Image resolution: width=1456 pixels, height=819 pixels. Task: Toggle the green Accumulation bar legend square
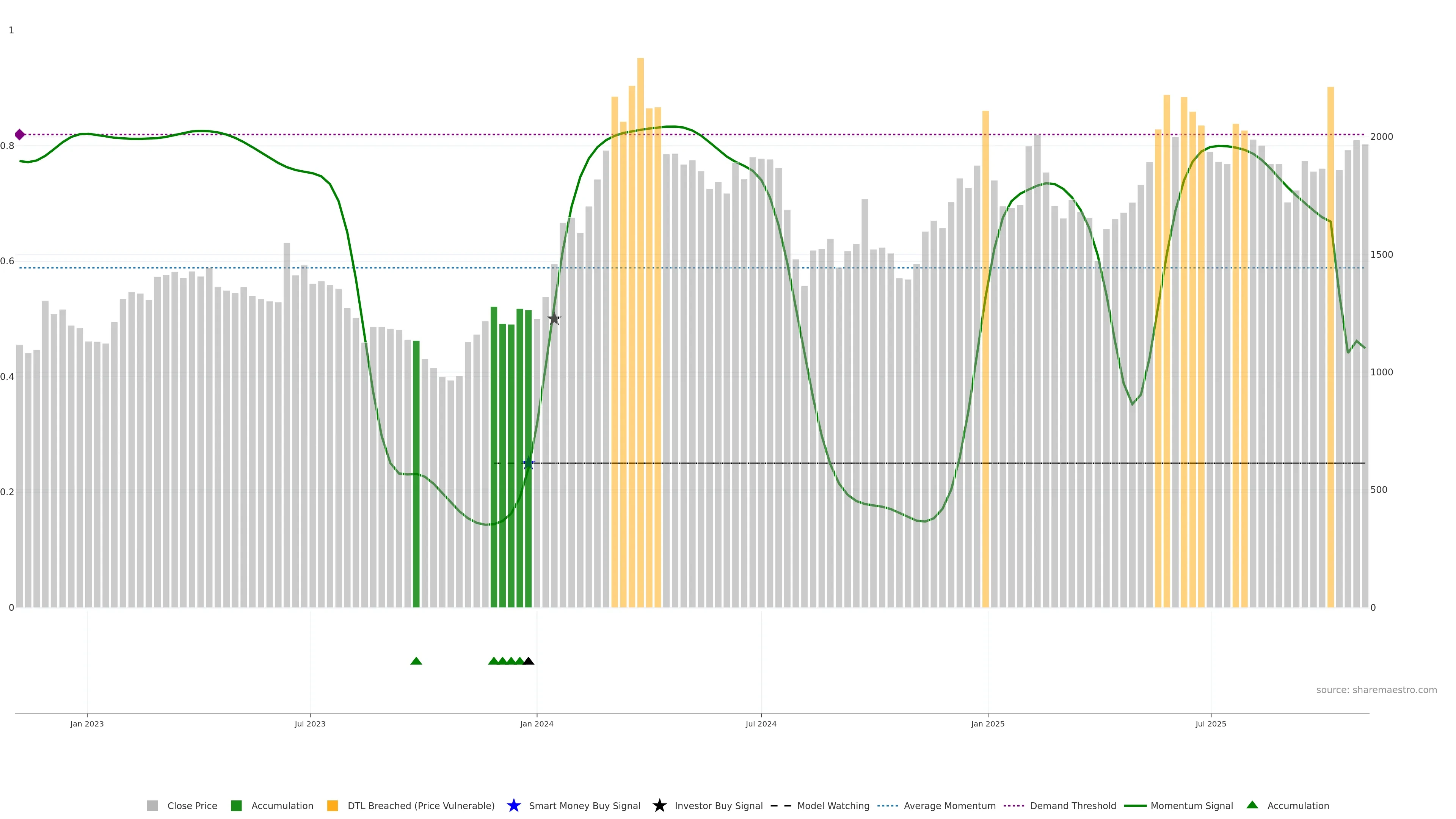pos(236,805)
